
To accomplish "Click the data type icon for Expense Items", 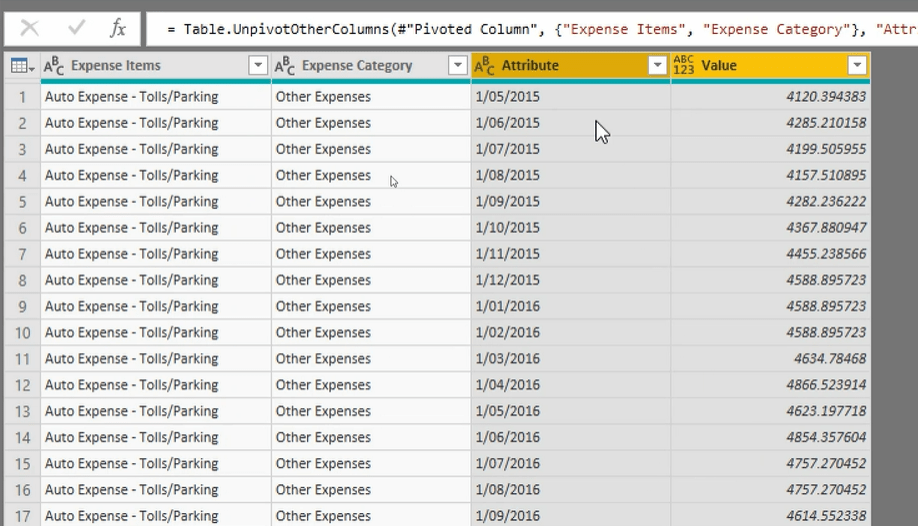I will pos(54,66).
